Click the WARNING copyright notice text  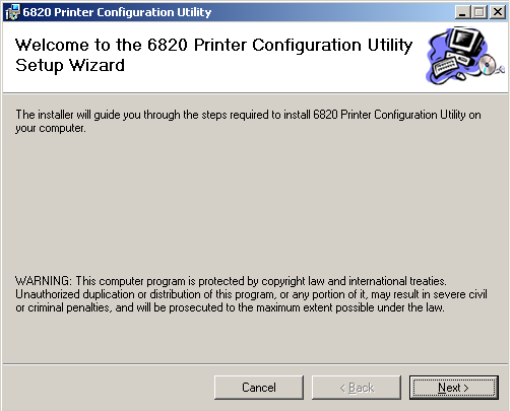pos(251,294)
